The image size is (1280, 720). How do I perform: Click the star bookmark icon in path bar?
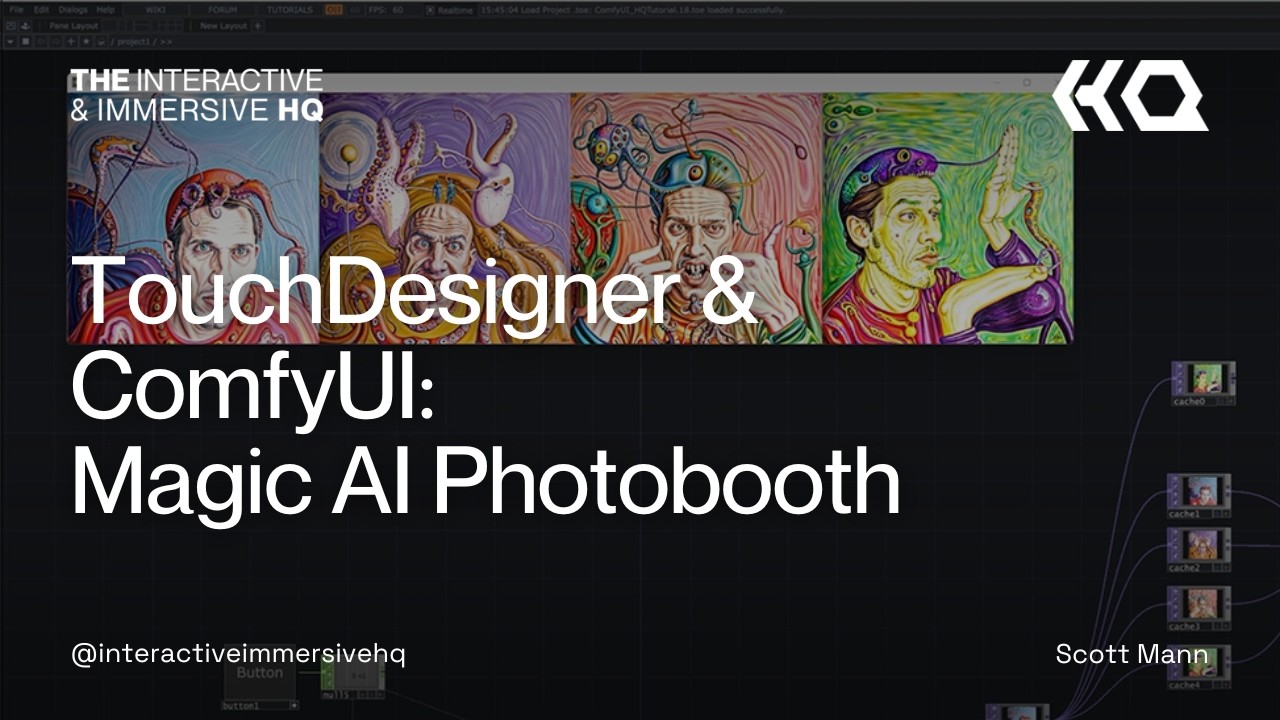[86, 42]
